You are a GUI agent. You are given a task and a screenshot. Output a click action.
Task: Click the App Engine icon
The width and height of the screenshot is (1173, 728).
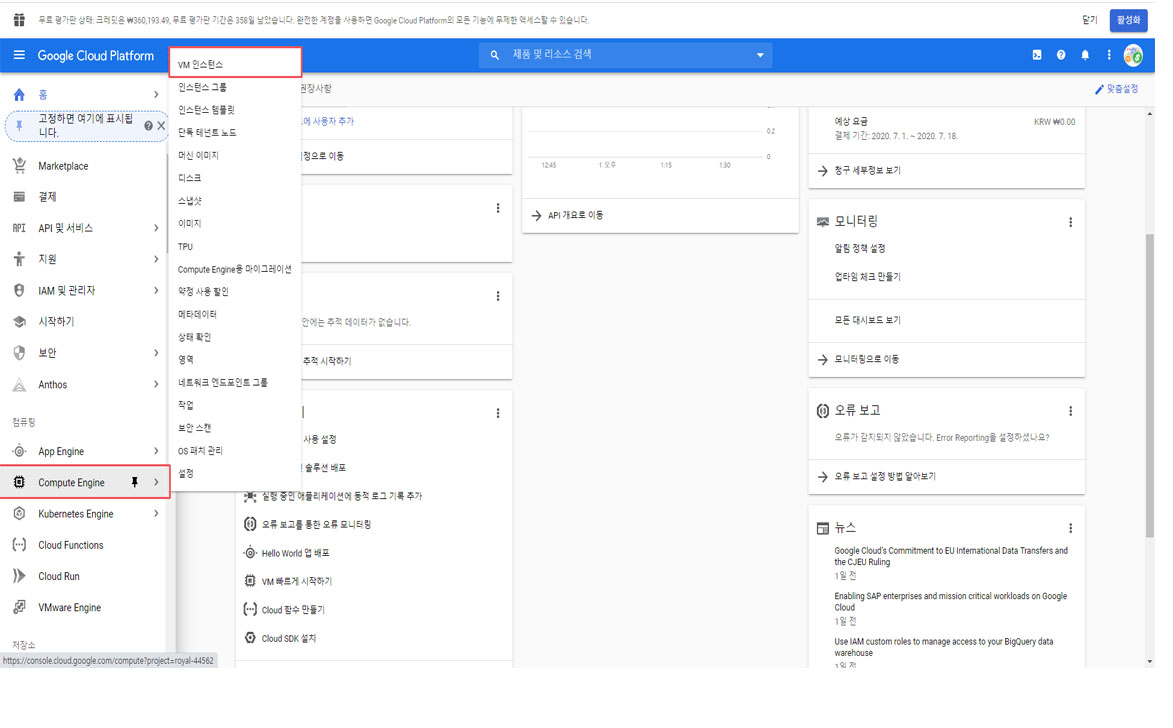click(x=19, y=451)
